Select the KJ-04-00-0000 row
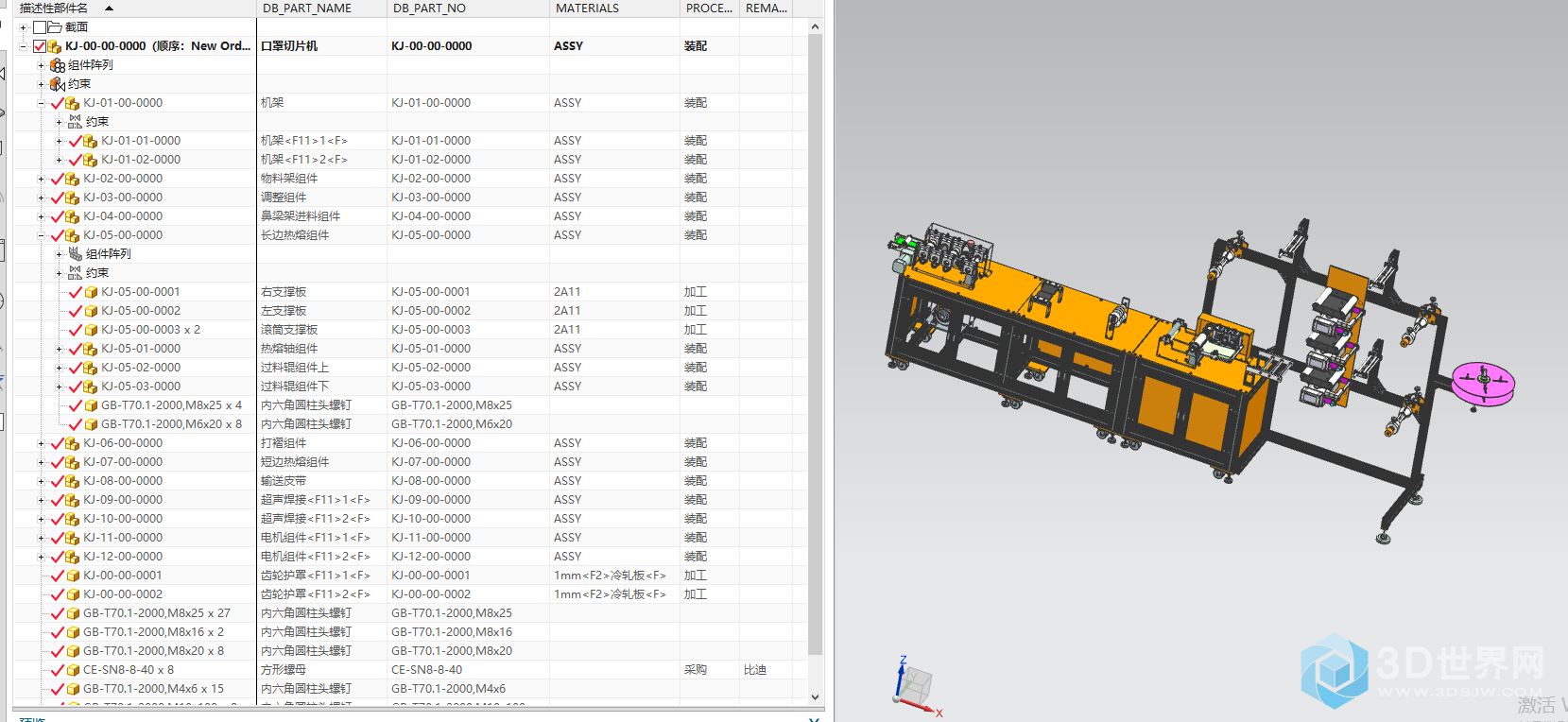Viewport: 1568px width, 722px height. coord(410,216)
